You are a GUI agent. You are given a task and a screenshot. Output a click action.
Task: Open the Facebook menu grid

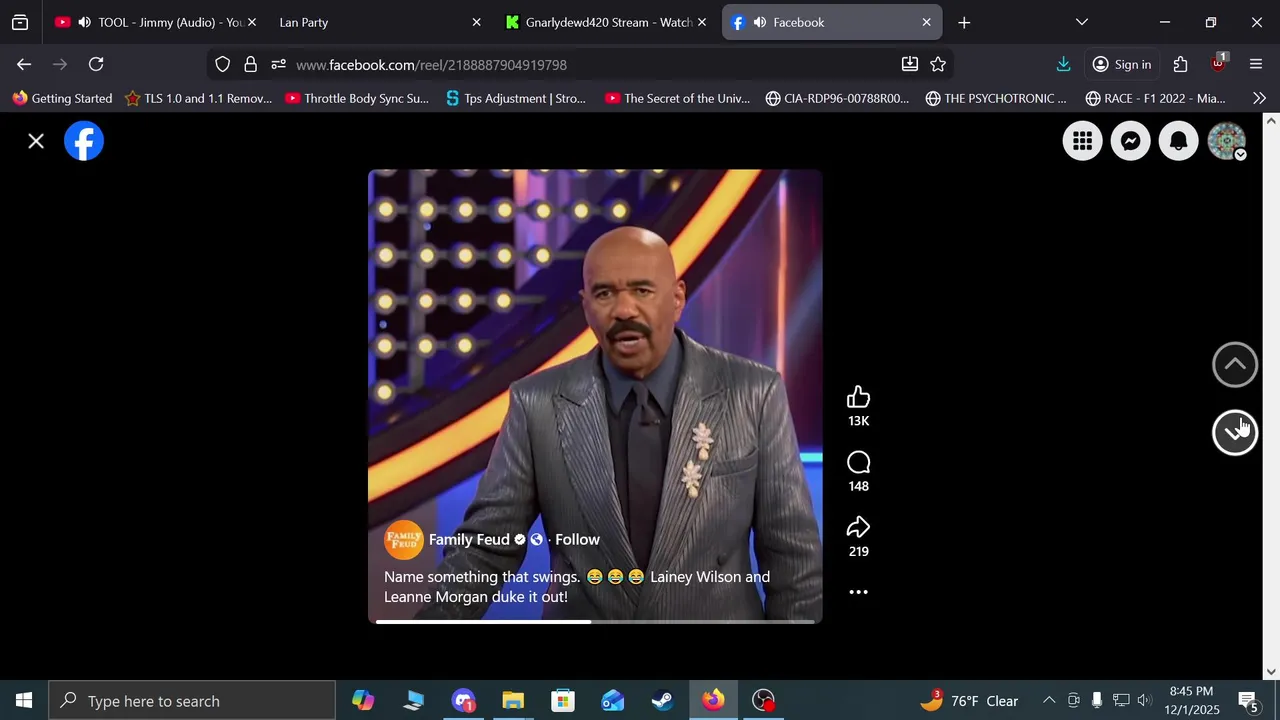coord(1082,141)
